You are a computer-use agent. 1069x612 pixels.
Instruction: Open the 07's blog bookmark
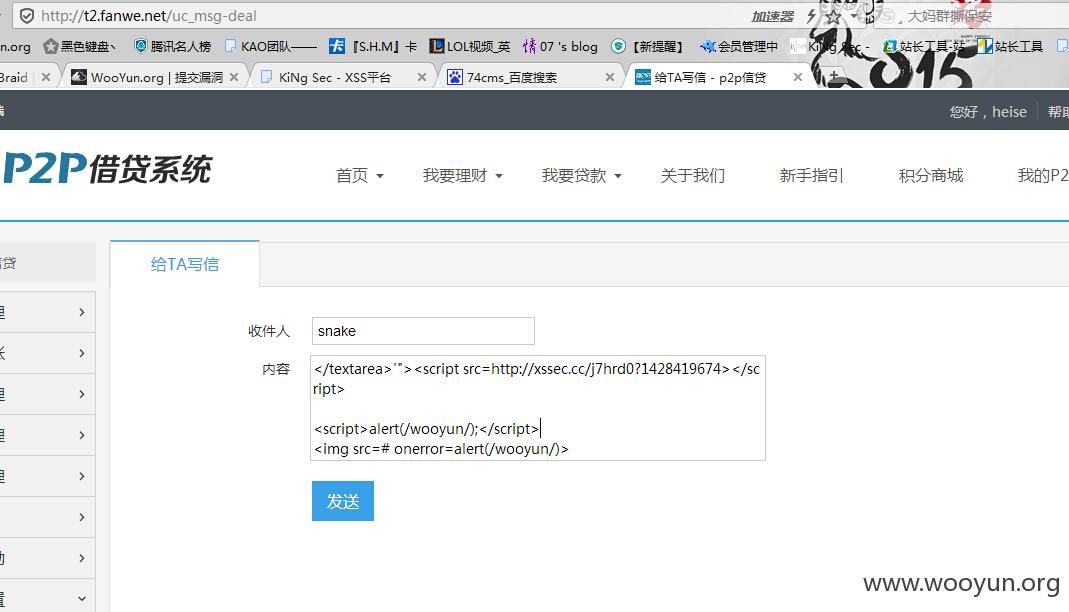tap(560, 46)
